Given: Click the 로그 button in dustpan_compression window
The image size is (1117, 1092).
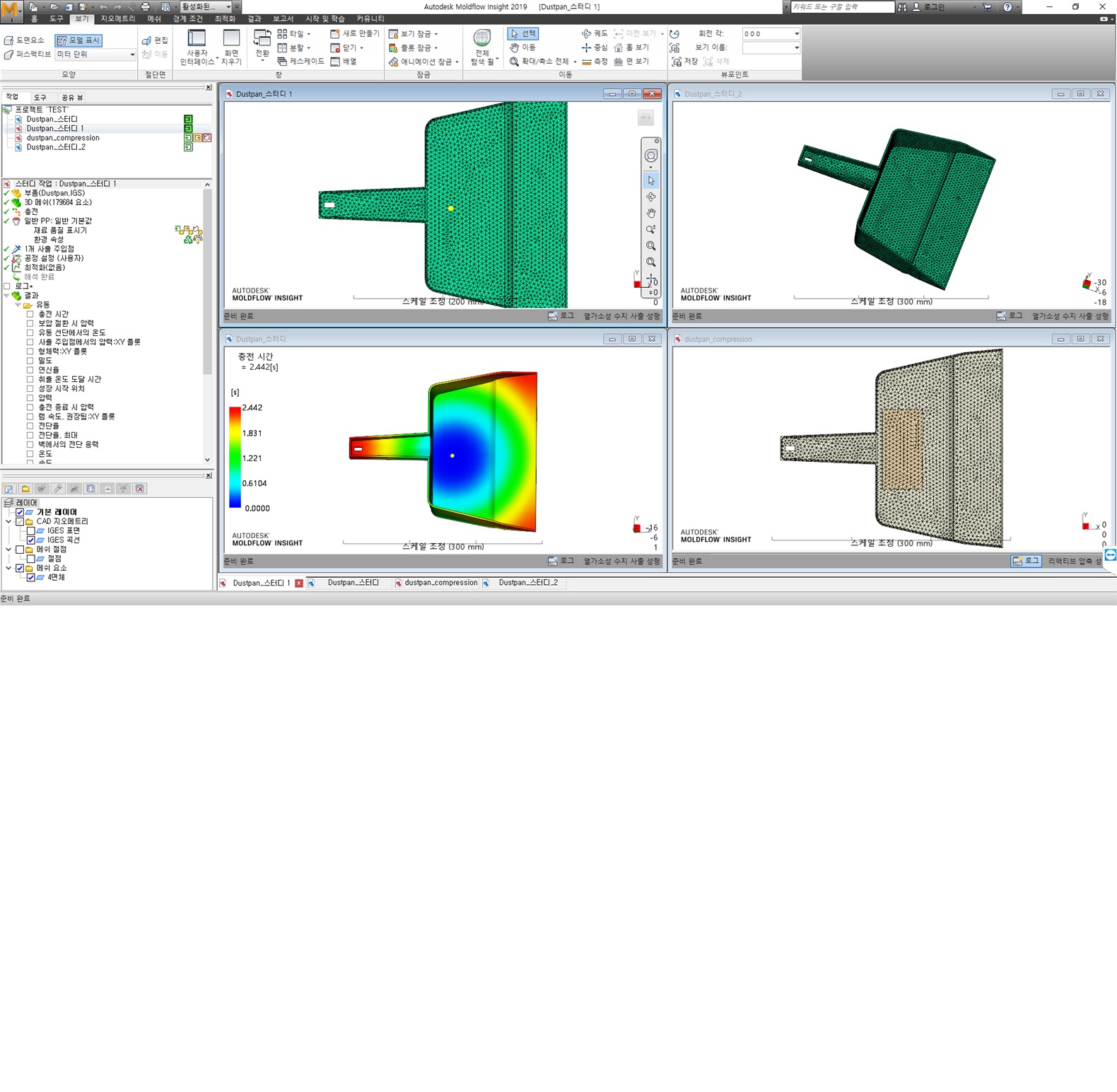Looking at the screenshot, I should pyautogui.click(x=1026, y=561).
